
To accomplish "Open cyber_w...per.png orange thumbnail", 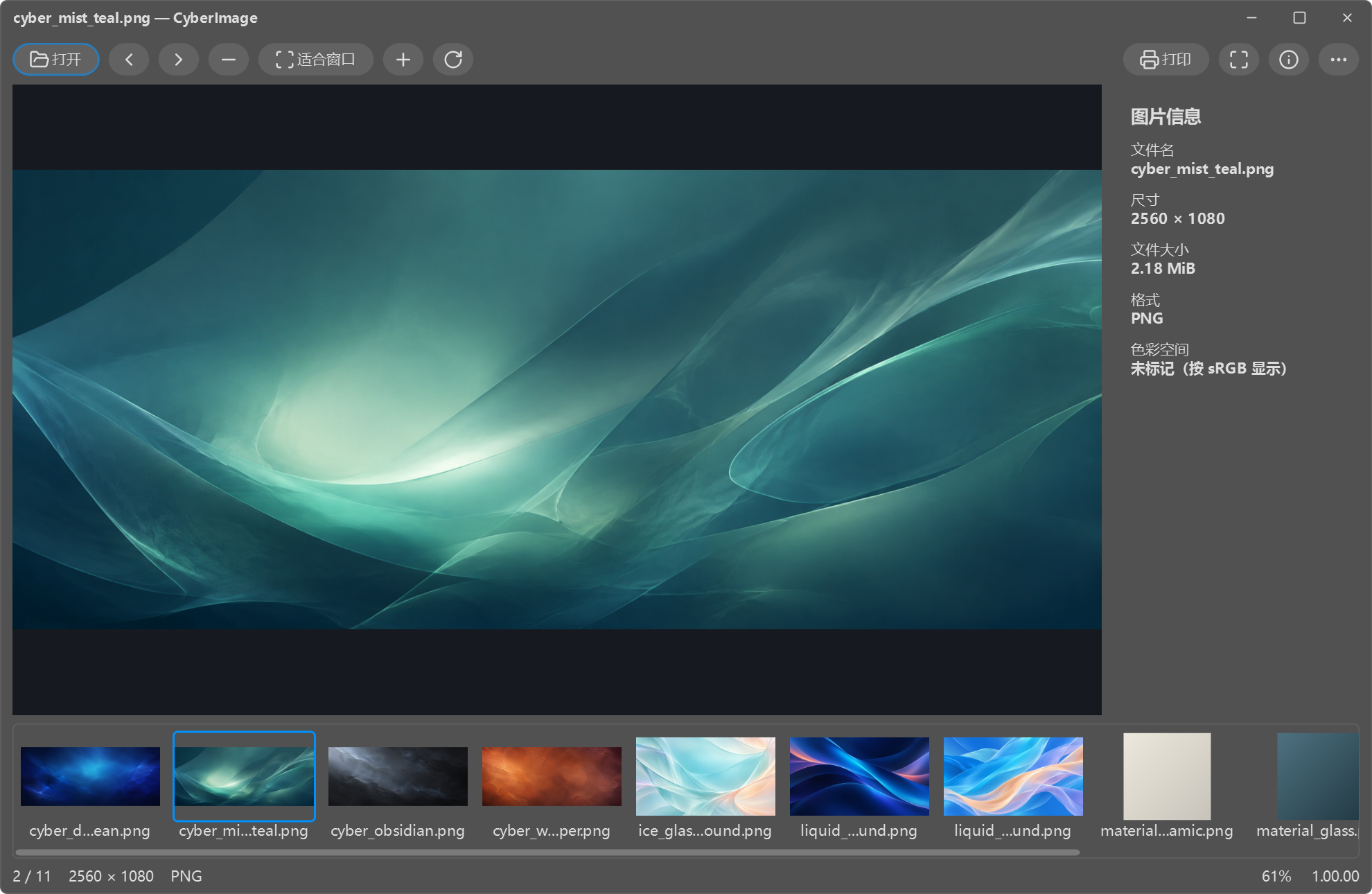I will coord(552,785).
